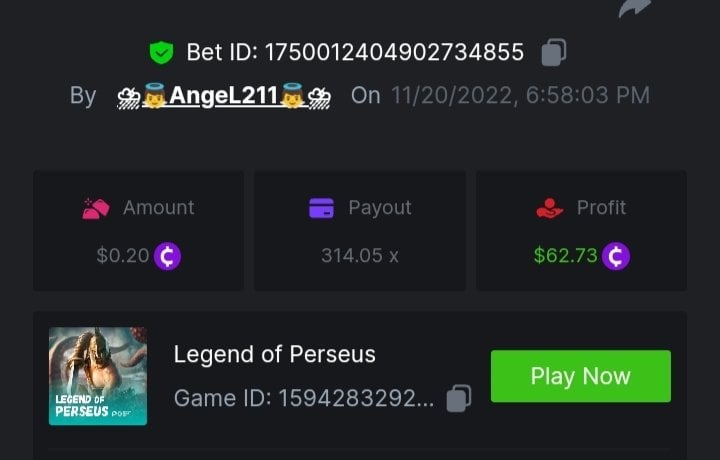The image size is (720, 460).
Task: Click the 314.05 x payout value
Action: coord(360,256)
